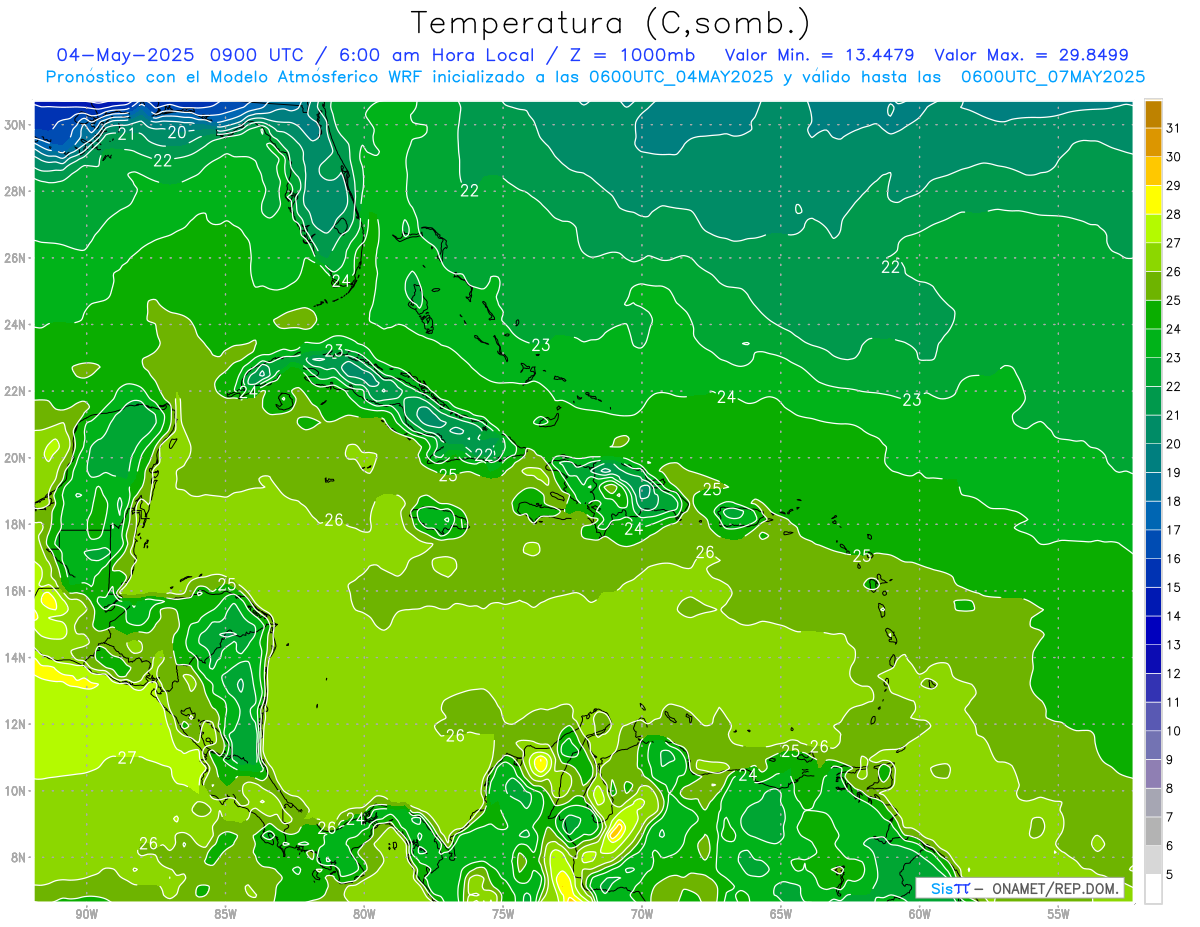Click the colorbar value label 11
1200x927 pixels.
(x=1174, y=702)
